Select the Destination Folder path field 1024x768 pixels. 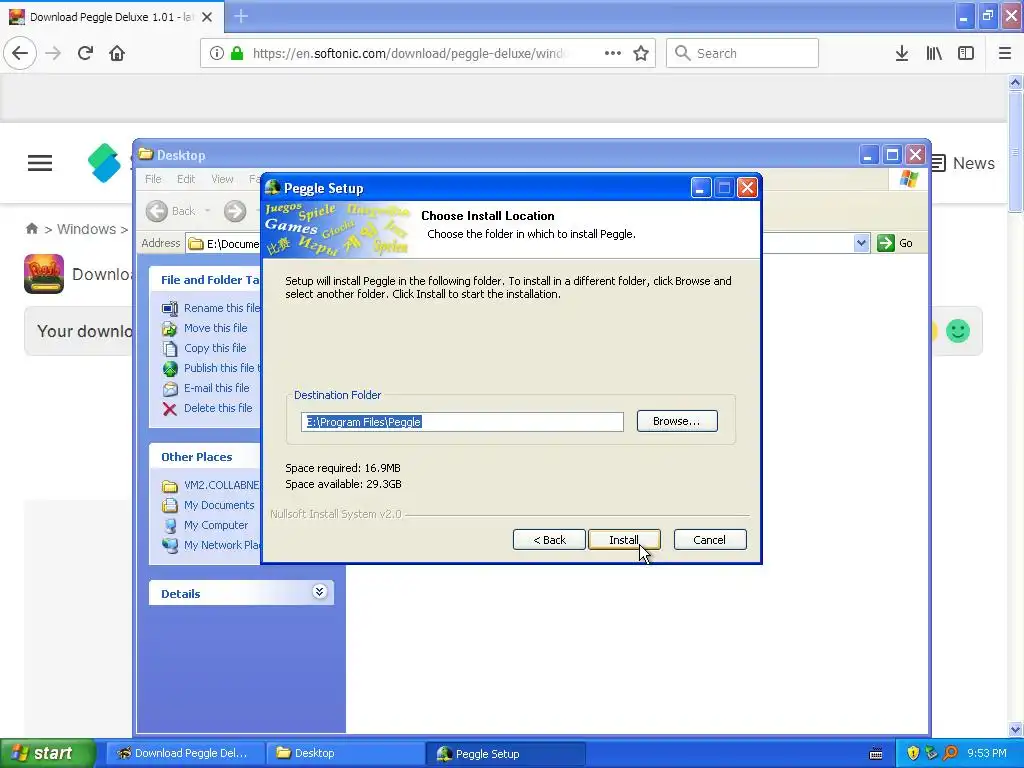(462, 422)
